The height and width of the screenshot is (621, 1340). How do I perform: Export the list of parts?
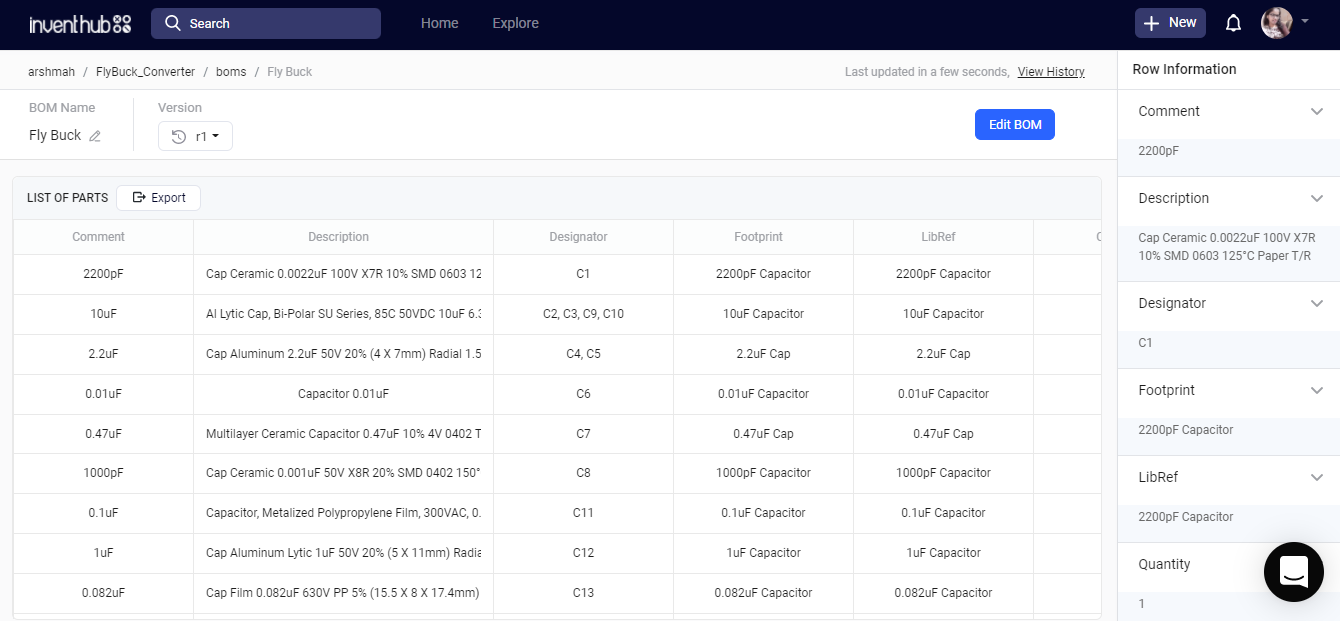[x=158, y=198]
